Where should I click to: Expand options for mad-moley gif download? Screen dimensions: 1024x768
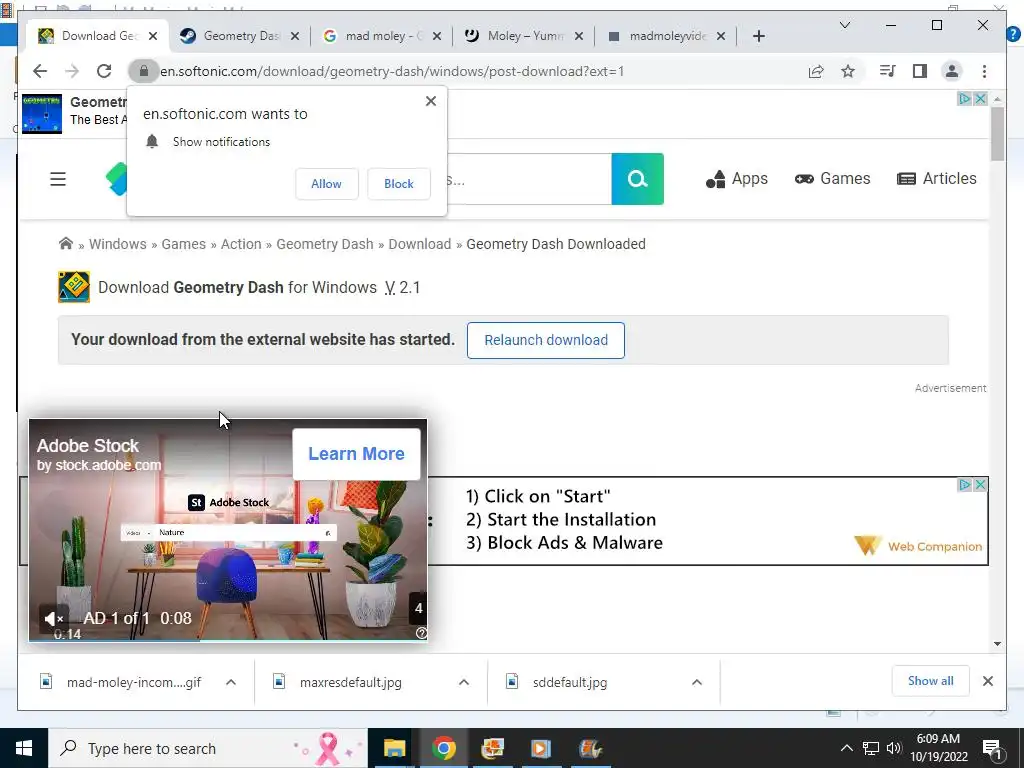point(231,682)
